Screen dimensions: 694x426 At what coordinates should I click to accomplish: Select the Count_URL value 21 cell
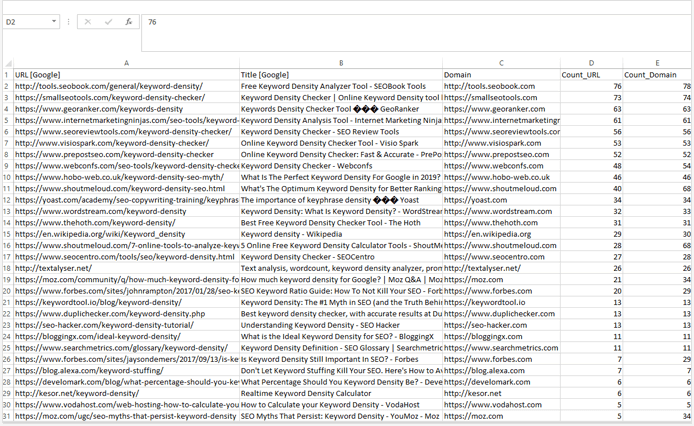coord(591,280)
